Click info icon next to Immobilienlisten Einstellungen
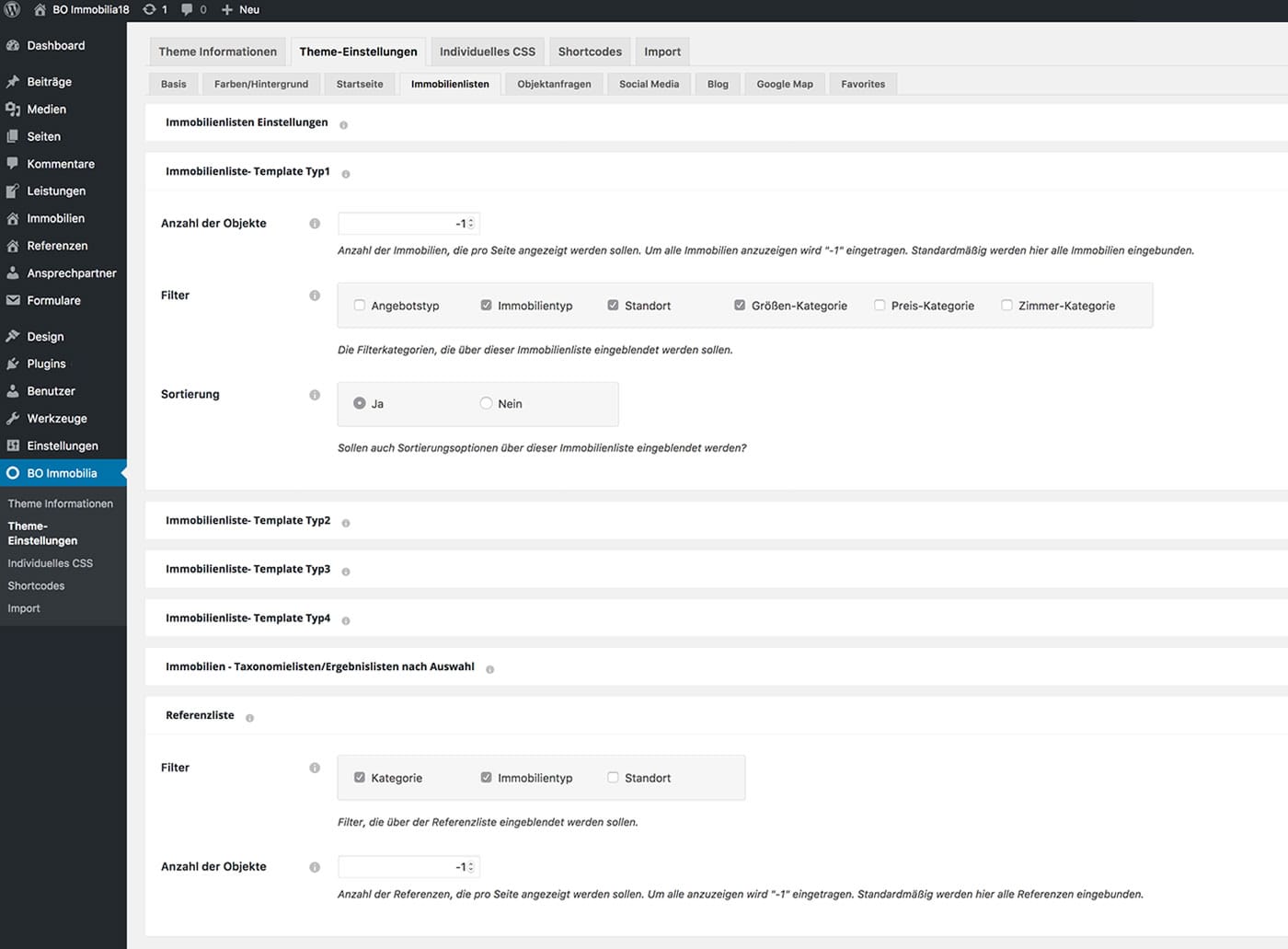Image resolution: width=1288 pixels, height=949 pixels. (343, 125)
